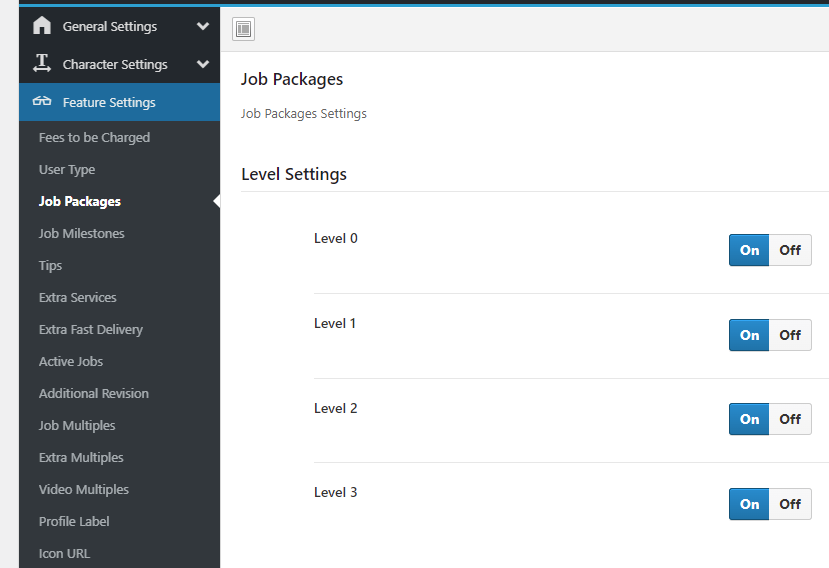Screen dimensions: 829x568
Task: Open Additional Revision settings
Action: point(94,393)
